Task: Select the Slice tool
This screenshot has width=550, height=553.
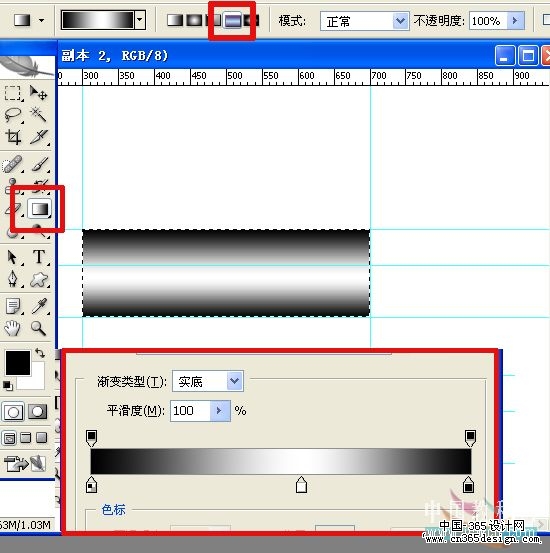Action: click(39, 137)
